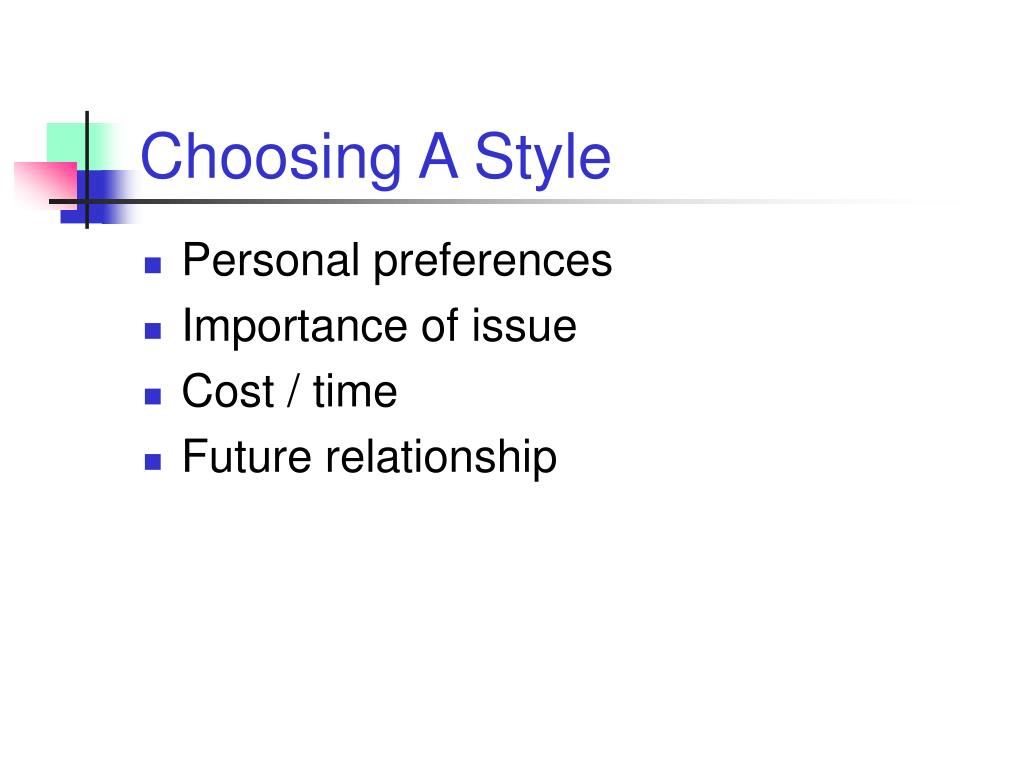Viewport: 1024px width, 768px height.
Task: Click the word "relationship" in last bullet
Action: click(441, 458)
